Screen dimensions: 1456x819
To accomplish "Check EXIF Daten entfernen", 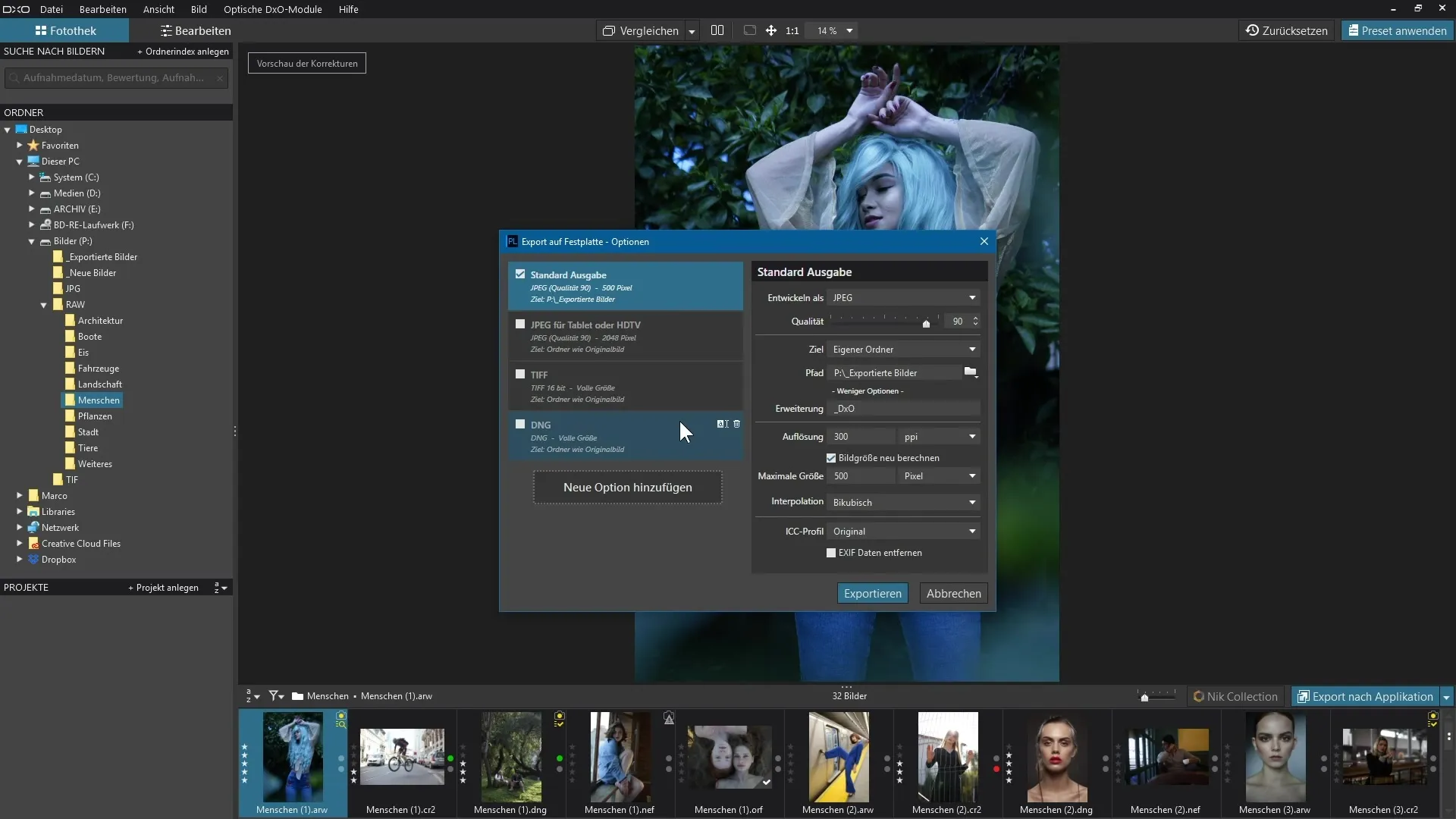I will [831, 553].
